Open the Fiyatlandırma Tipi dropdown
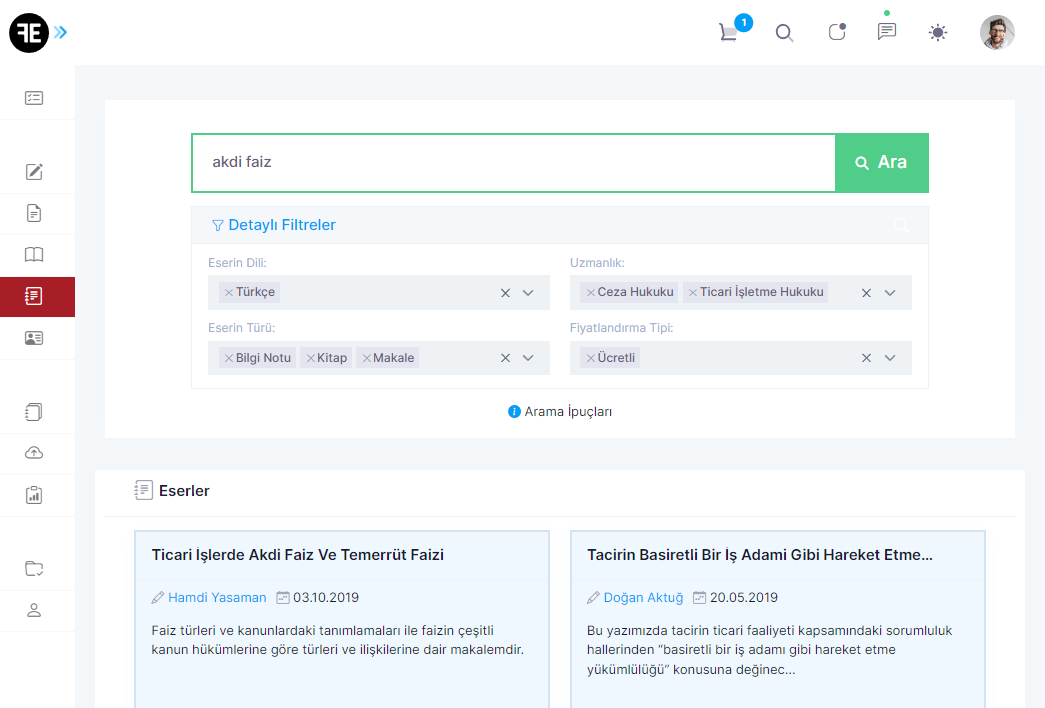 890,358
